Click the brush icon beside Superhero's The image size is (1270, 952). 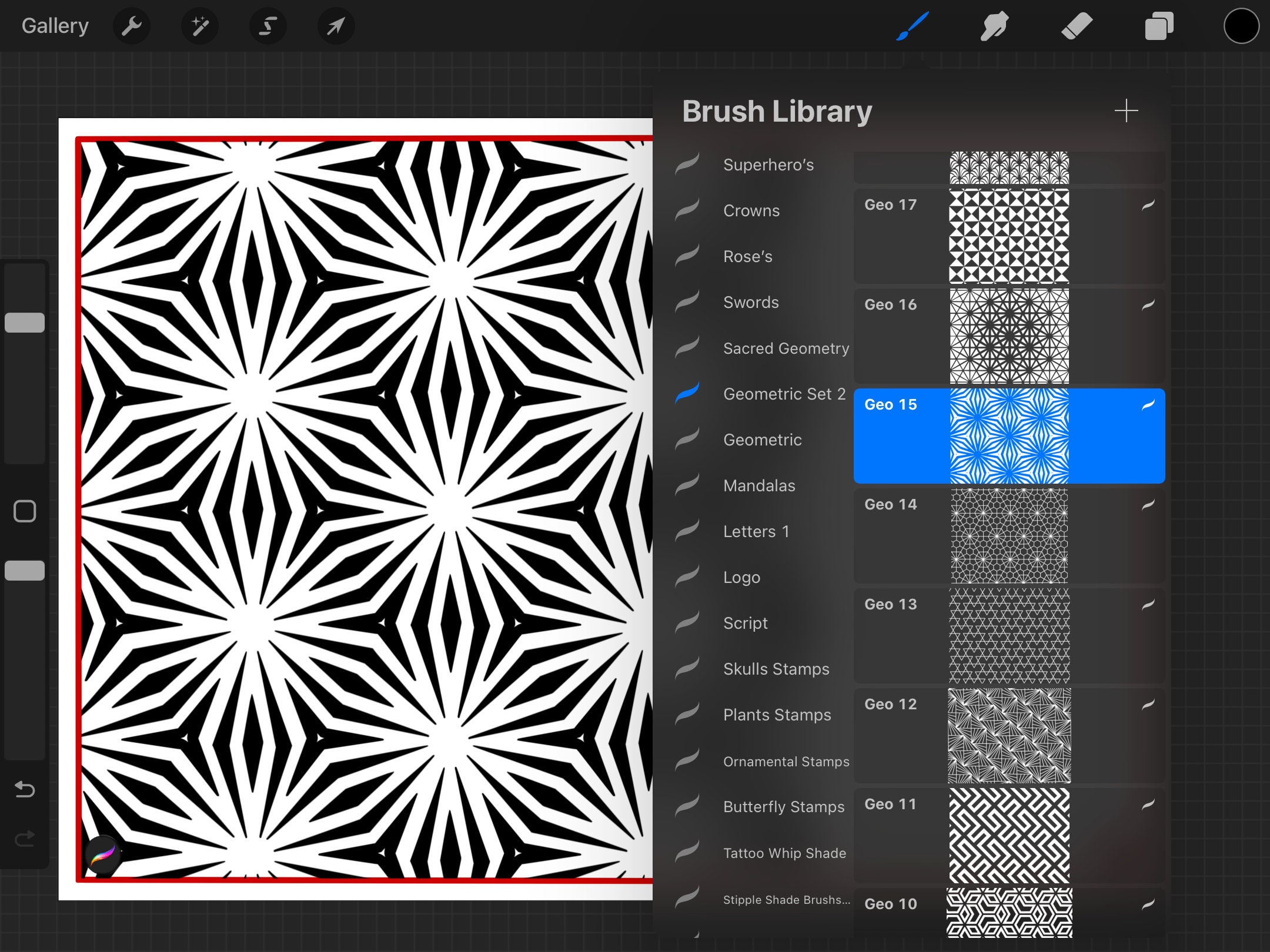click(687, 163)
